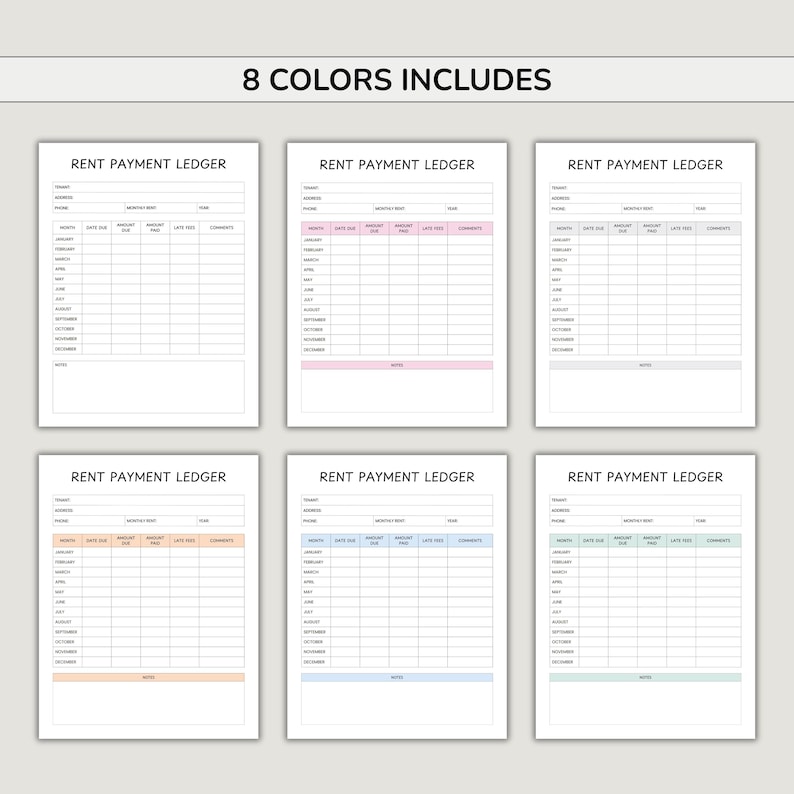Screen dimensions: 794x794
Task: Click MAY row on the blue ledger
Action: 396,592
